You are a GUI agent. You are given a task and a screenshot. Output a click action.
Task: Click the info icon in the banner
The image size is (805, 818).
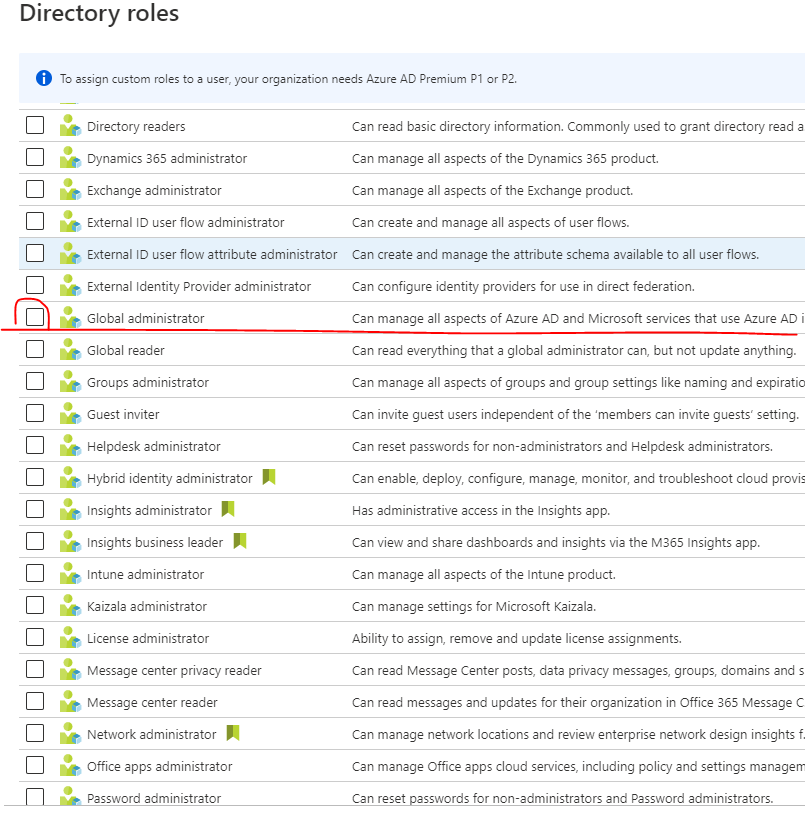click(x=43, y=78)
